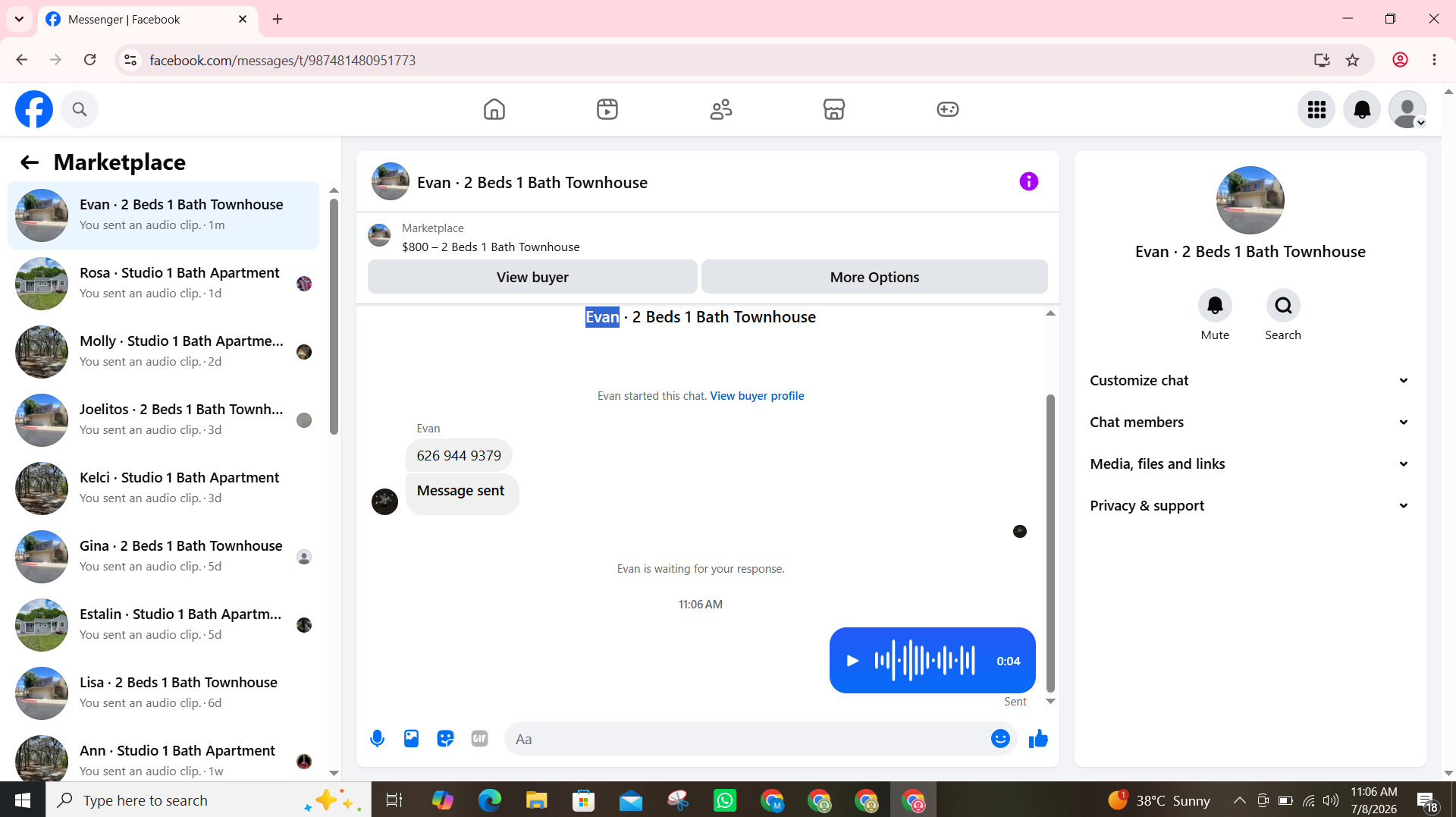Viewport: 1456px width, 817px height.
Task: Go to the Home feed icon
Action: (x=494, y=109)
